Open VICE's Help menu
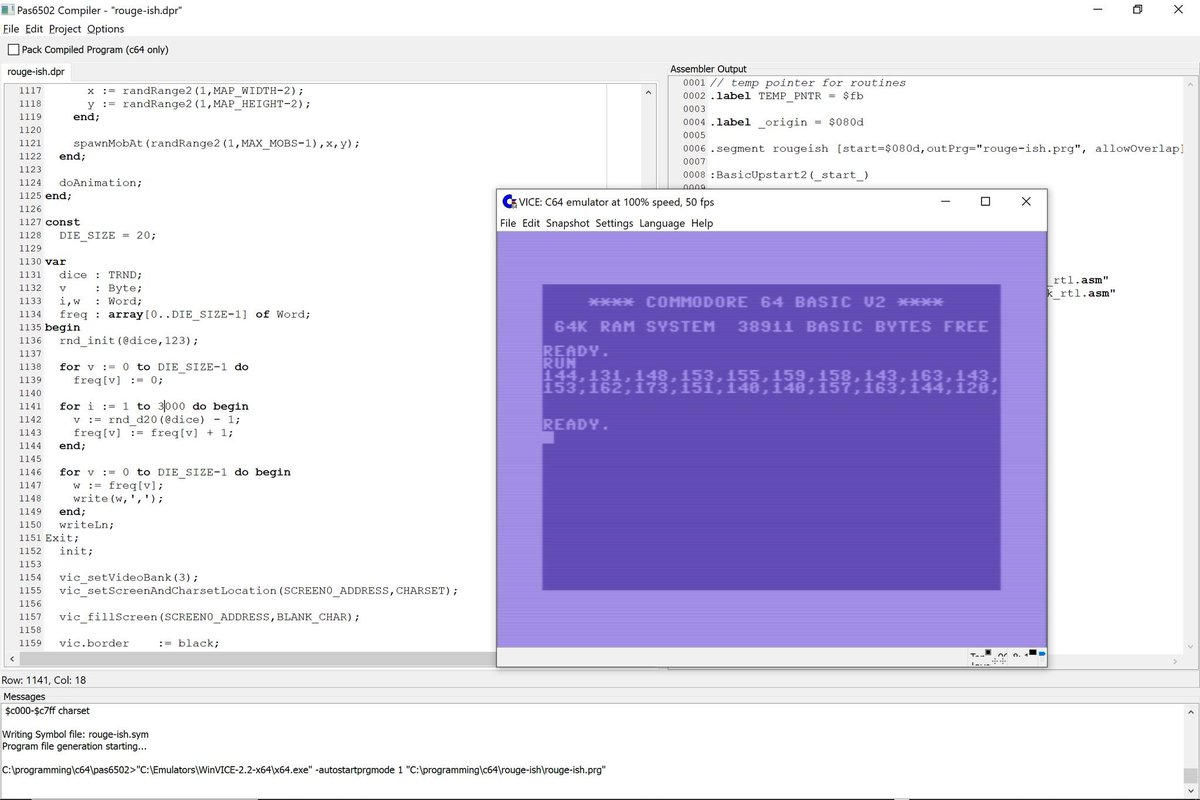1200x800 pixels. [702, 223]
